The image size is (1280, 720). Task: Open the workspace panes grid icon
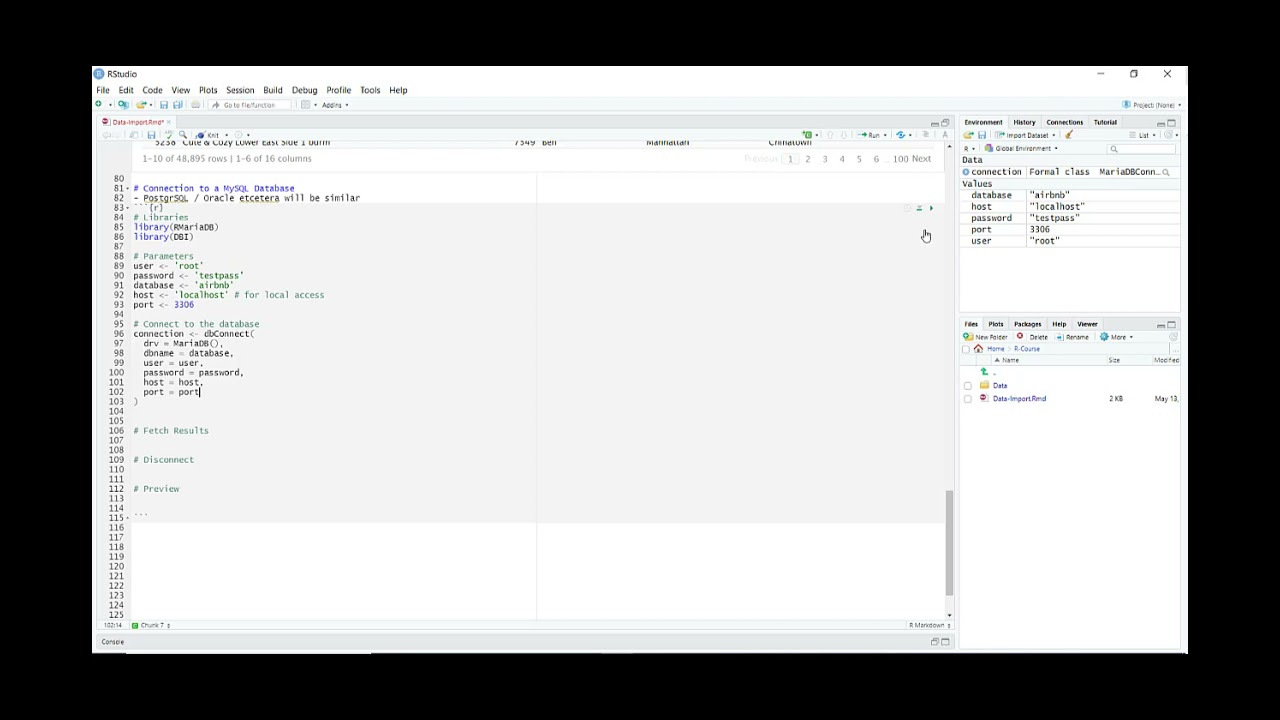305,104
